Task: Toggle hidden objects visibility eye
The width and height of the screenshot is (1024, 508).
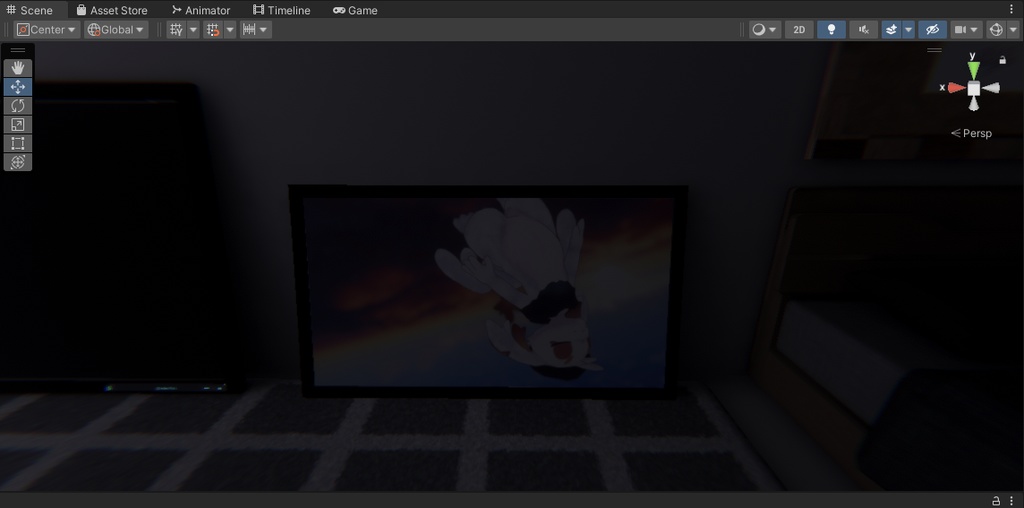Action: coord(932,29)
